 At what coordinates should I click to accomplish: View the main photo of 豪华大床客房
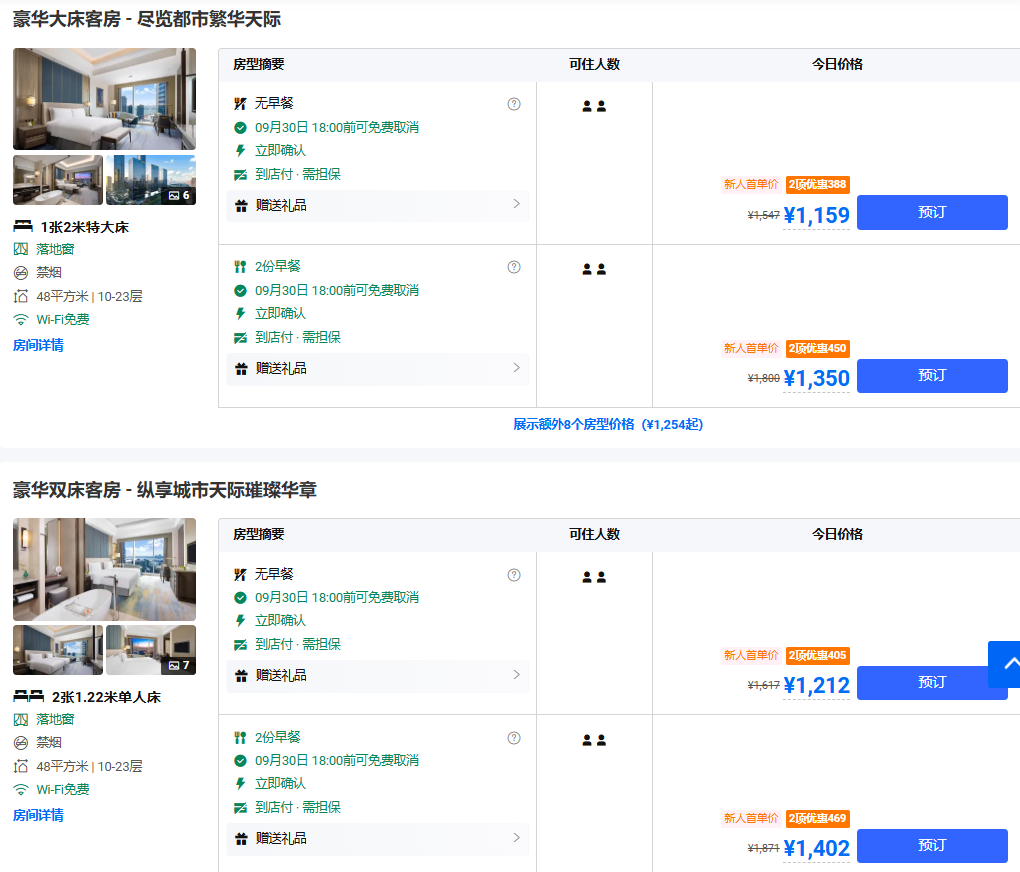click(104, 99)
